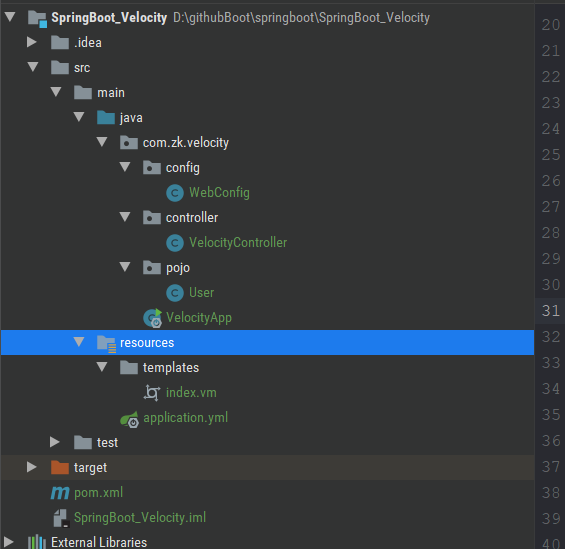The image size is (565, 549).
Task: Select the SpringBoot_Velocity project name
Action: 109,18
